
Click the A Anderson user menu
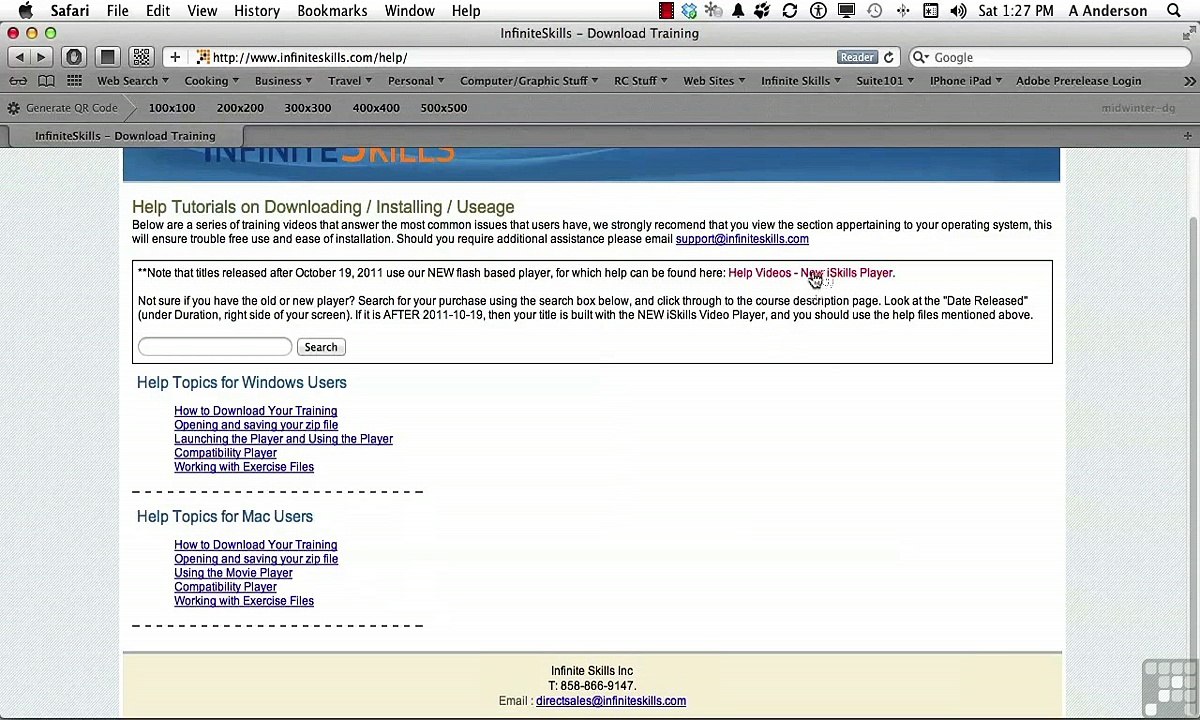tap(1108, 11)
